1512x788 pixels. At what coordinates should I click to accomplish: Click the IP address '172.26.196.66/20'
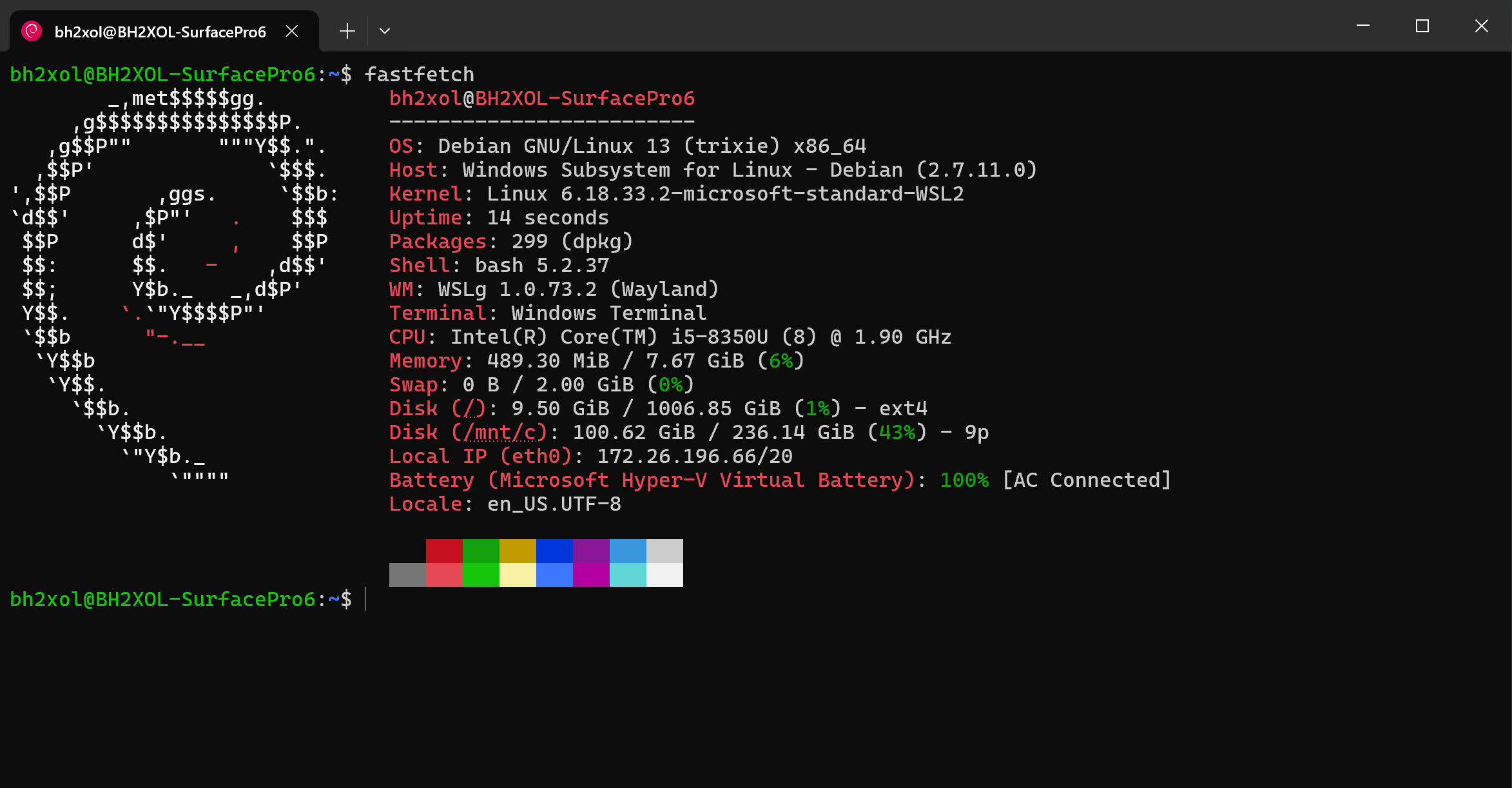point(695,456)
